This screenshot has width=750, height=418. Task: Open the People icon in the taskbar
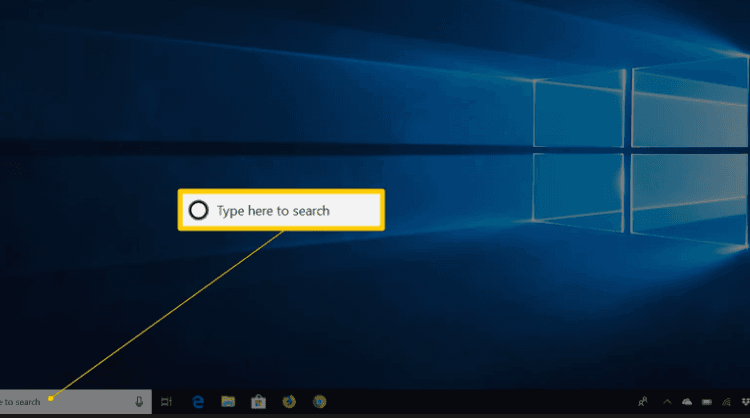643,402
